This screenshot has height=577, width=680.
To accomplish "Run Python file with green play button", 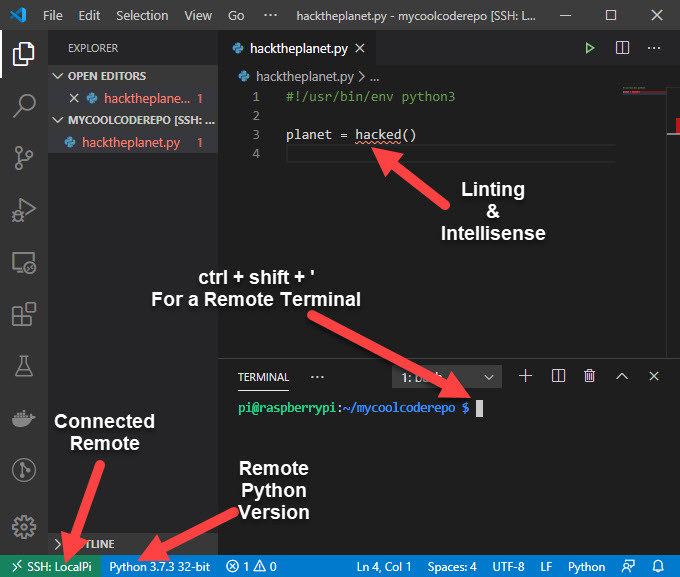I will pyautogui.click(x=589, y=48).
